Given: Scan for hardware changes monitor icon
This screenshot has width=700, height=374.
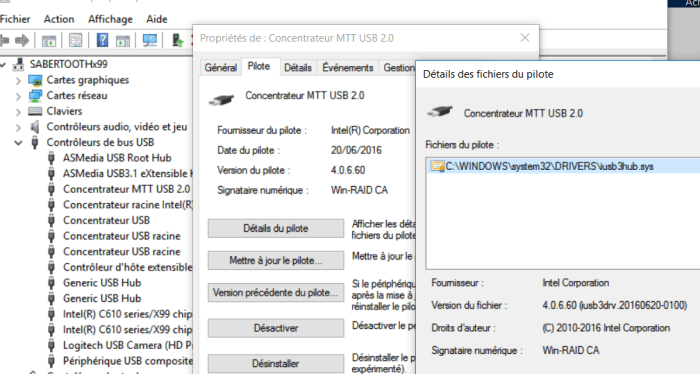Looking at the screenshot, I should coord(150,41).
